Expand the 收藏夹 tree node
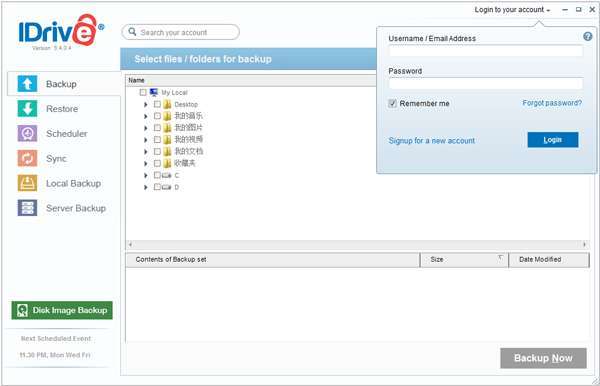Image resolution: width=600 pixels, height=386 pixels. tap(145, 164)
